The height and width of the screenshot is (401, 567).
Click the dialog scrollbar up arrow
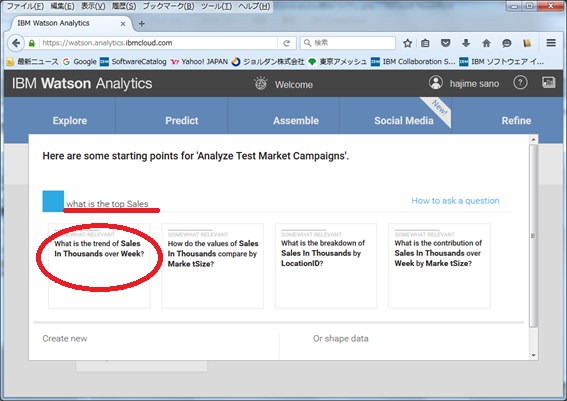(533, 139)
